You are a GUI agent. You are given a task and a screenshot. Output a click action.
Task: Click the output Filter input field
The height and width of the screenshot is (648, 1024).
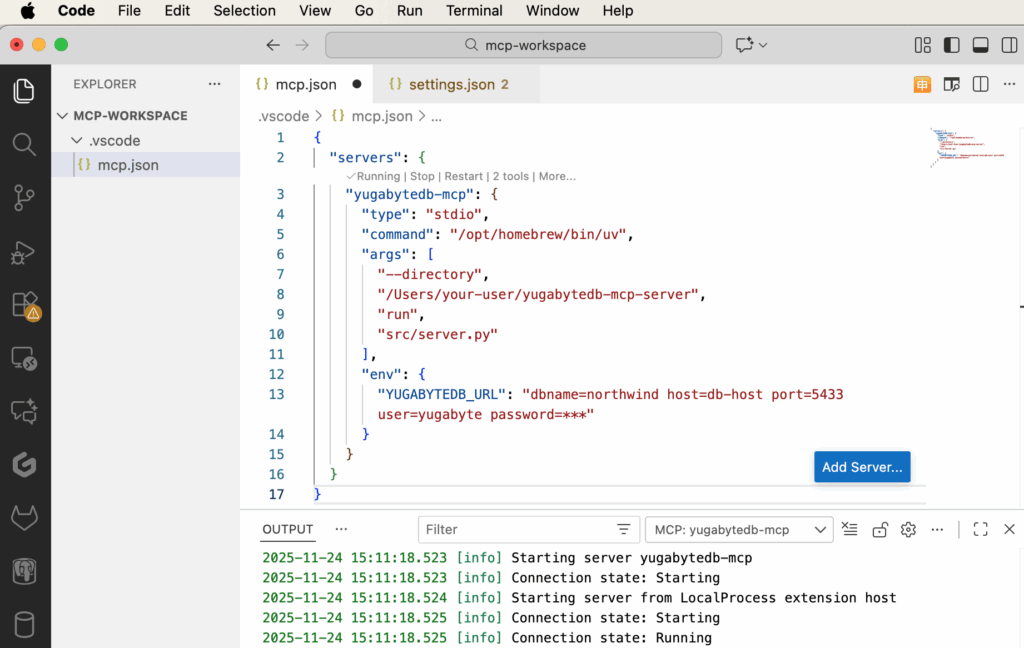515,529
